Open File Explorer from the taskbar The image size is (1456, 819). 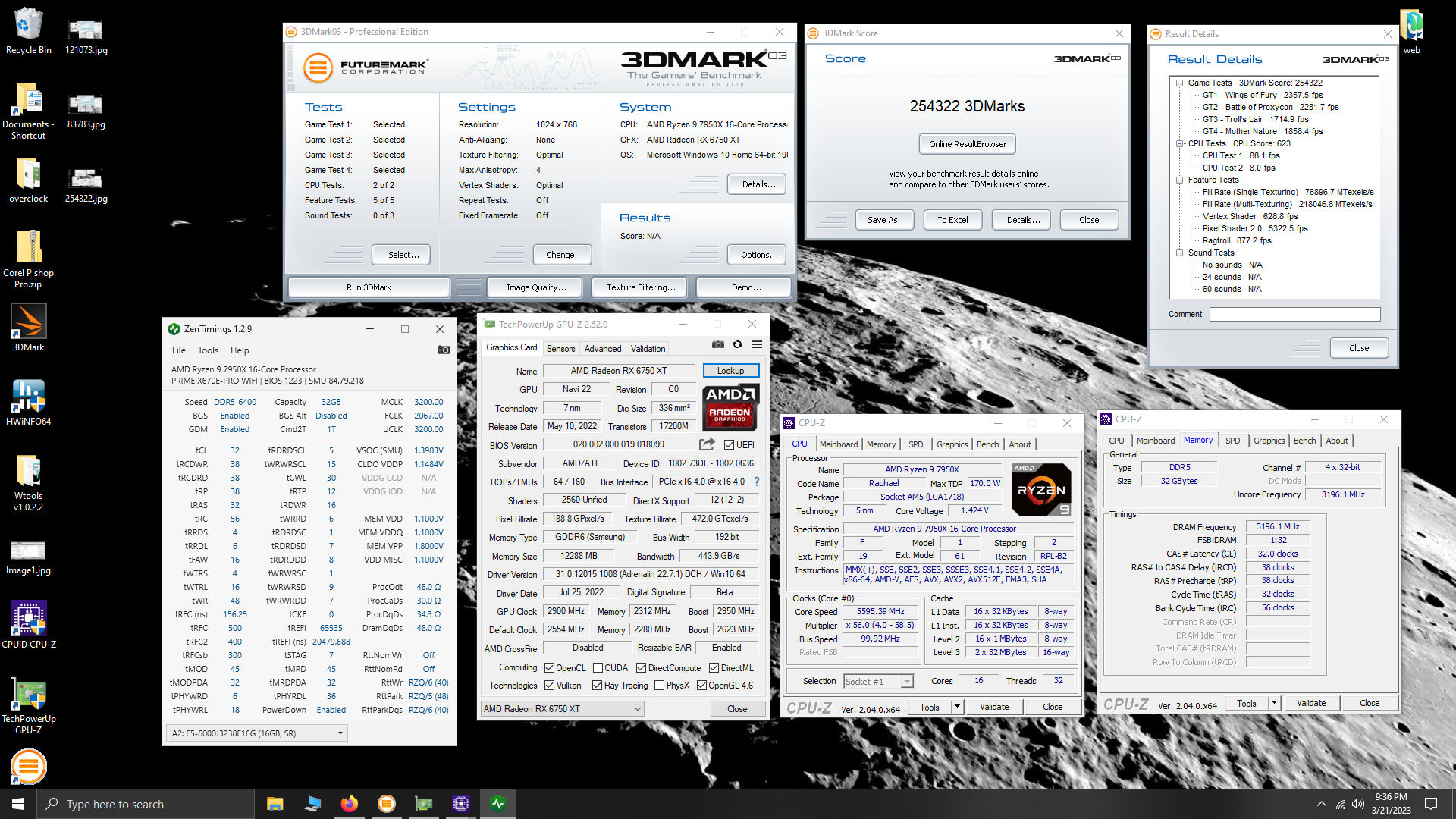click(x=275, y=804)
